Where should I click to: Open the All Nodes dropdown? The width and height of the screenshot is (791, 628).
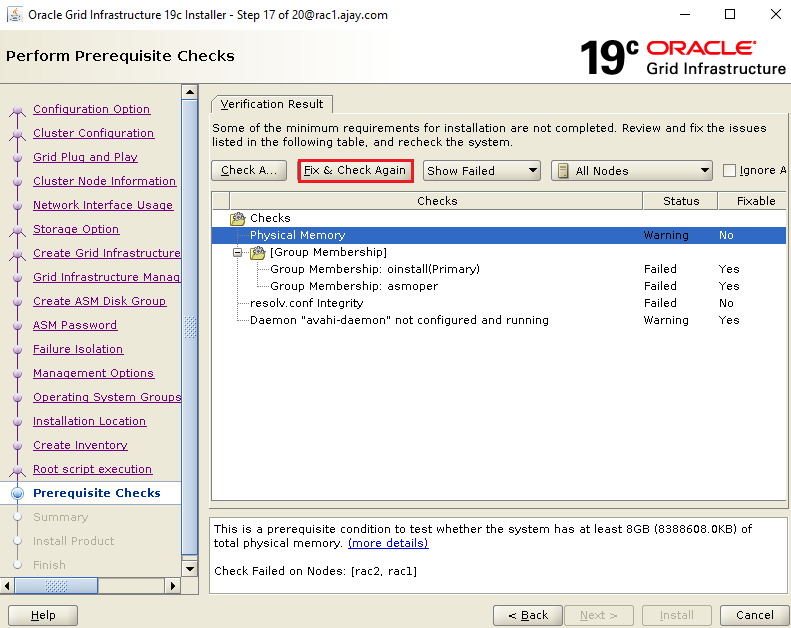pos(632,170)
